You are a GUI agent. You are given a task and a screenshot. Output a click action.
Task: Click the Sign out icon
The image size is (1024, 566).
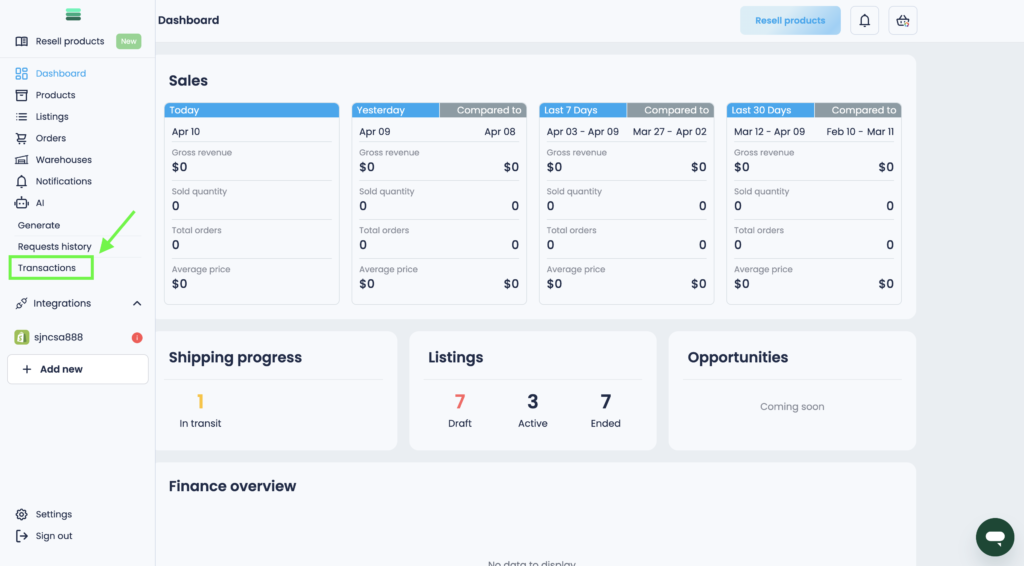click(22, 536)
